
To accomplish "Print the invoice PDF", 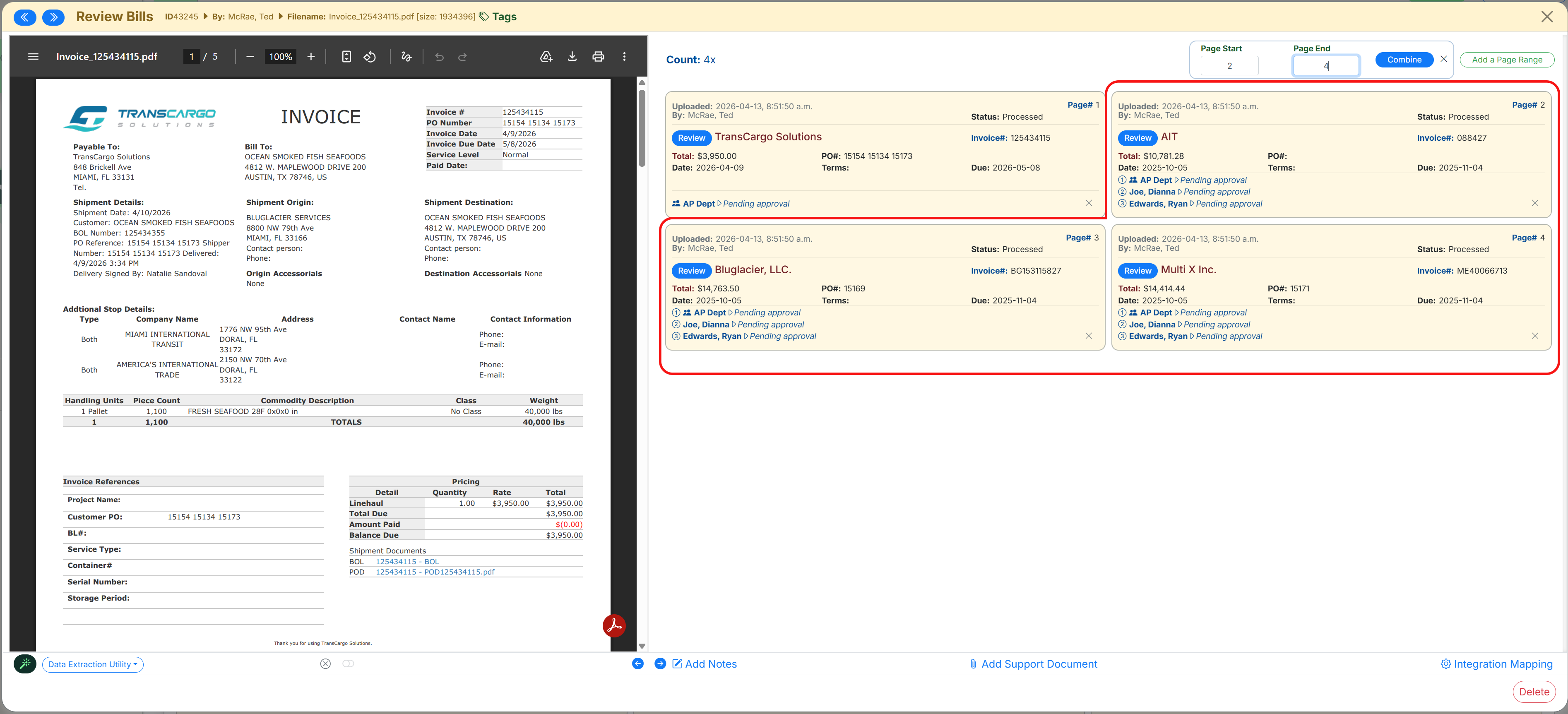I will [598, 57].
